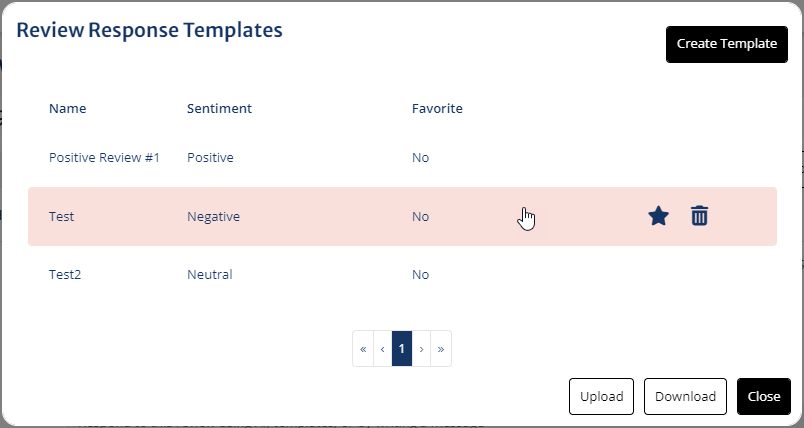Go to first page with double left arrows
This screenshot has width=804, height=428.
[363, 349]
